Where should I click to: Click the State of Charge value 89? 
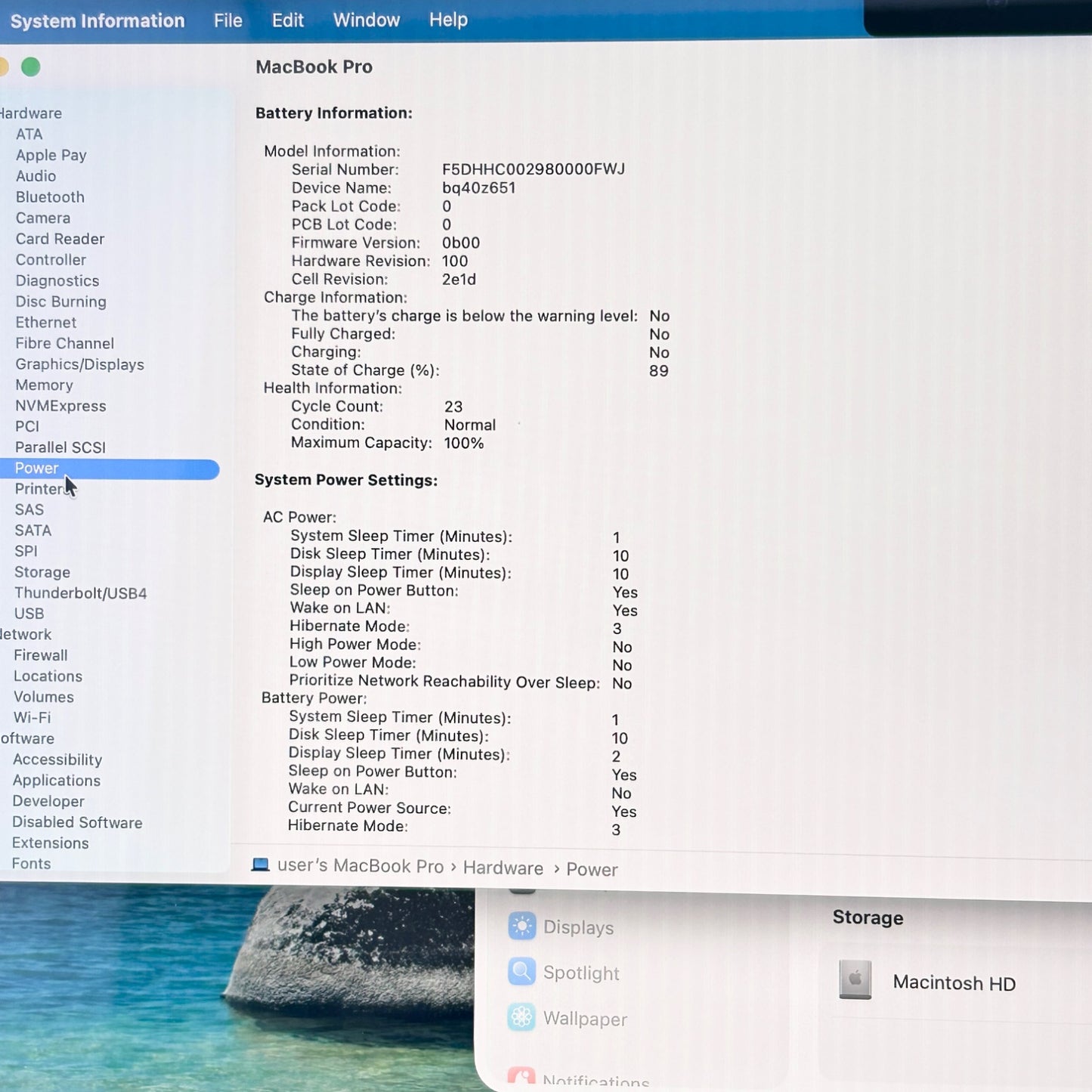[x=659, y=371]
